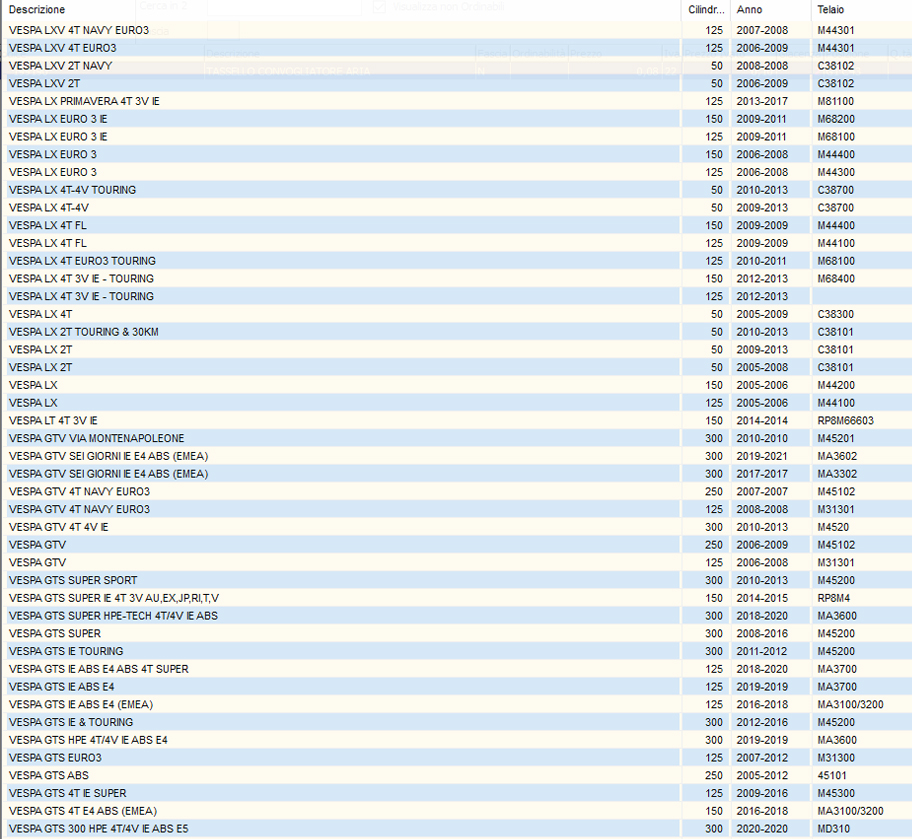
Task: Click frame code M68400
Action: click(836, 279)
